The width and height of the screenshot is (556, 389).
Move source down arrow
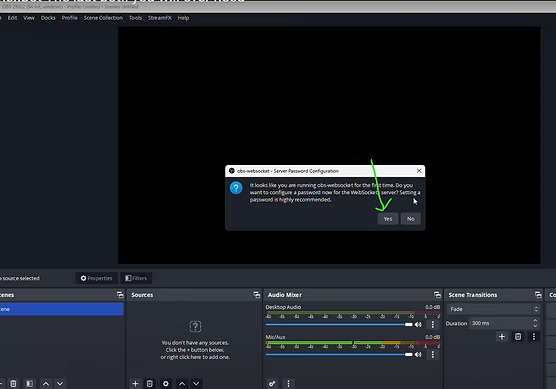tap(196, 384)
